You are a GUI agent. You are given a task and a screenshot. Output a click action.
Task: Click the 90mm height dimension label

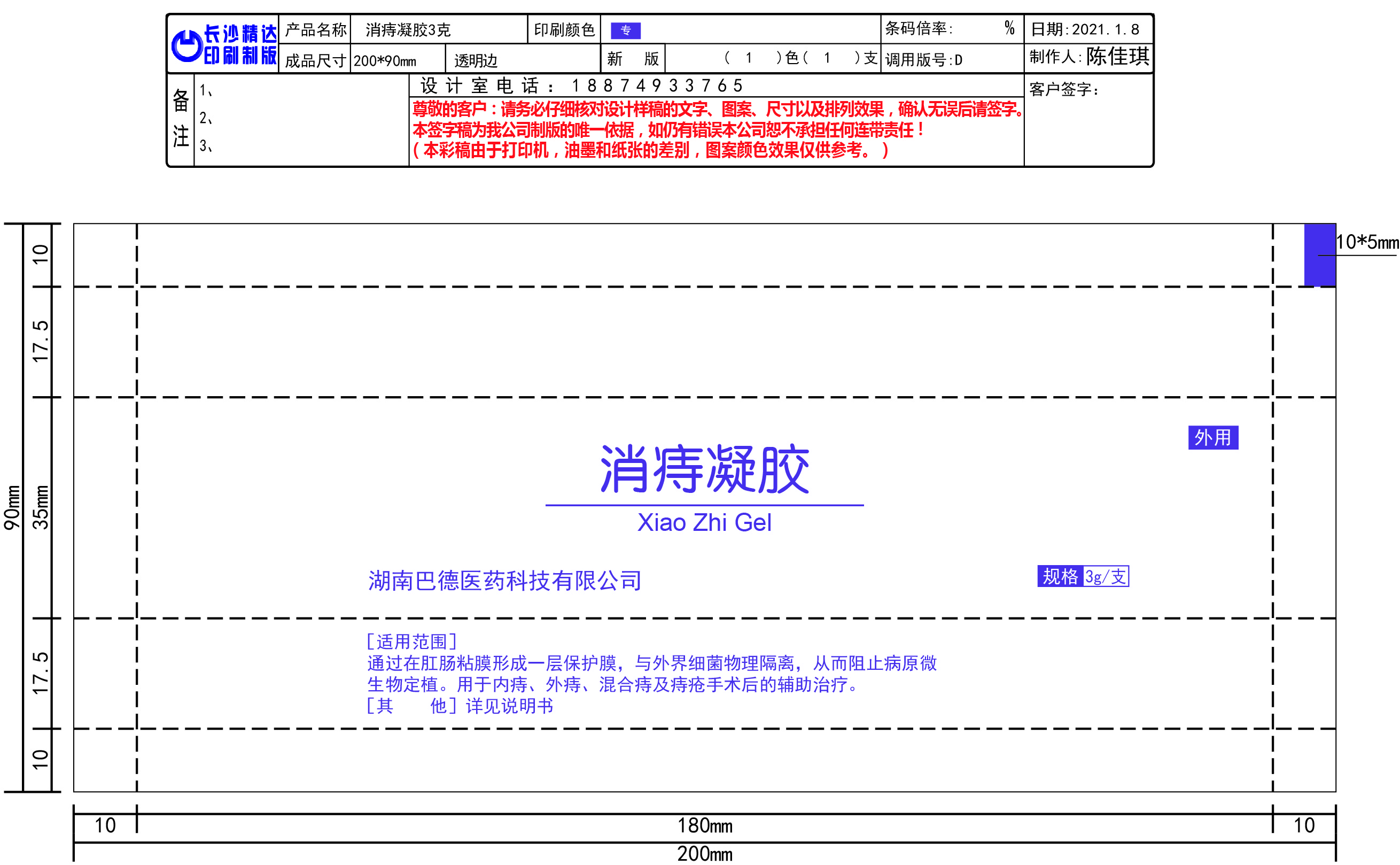(12, 507)
